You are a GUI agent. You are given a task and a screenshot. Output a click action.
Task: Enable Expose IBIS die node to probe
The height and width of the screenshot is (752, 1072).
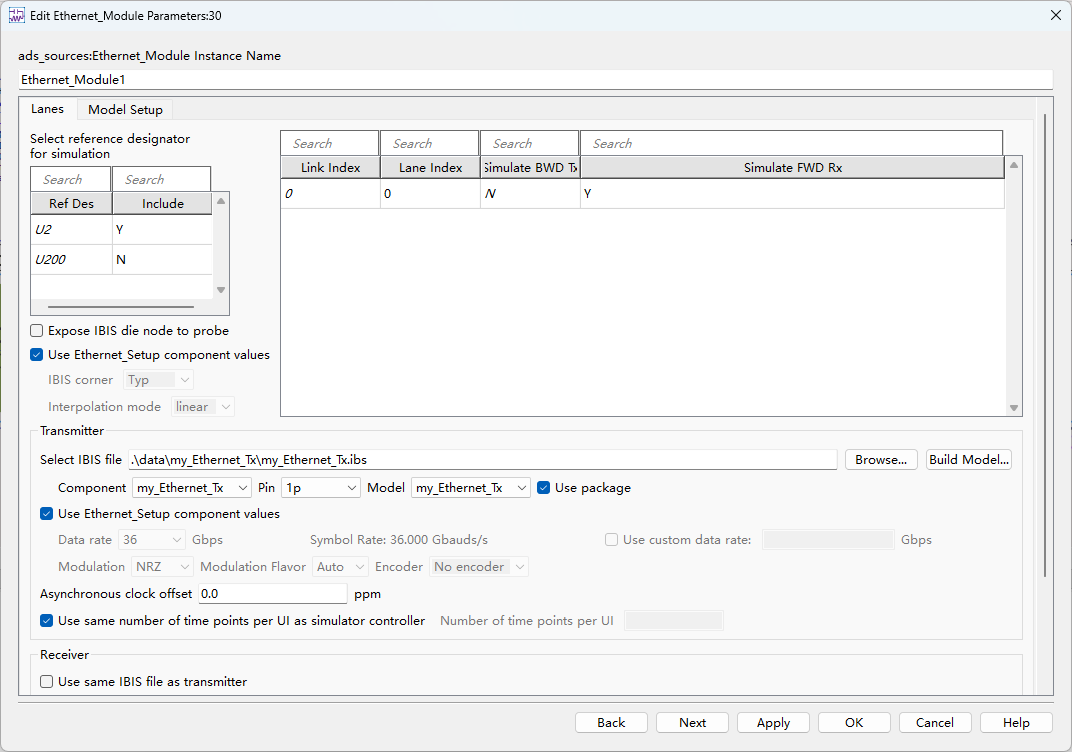pyautogui.click(x=37, y=331)
